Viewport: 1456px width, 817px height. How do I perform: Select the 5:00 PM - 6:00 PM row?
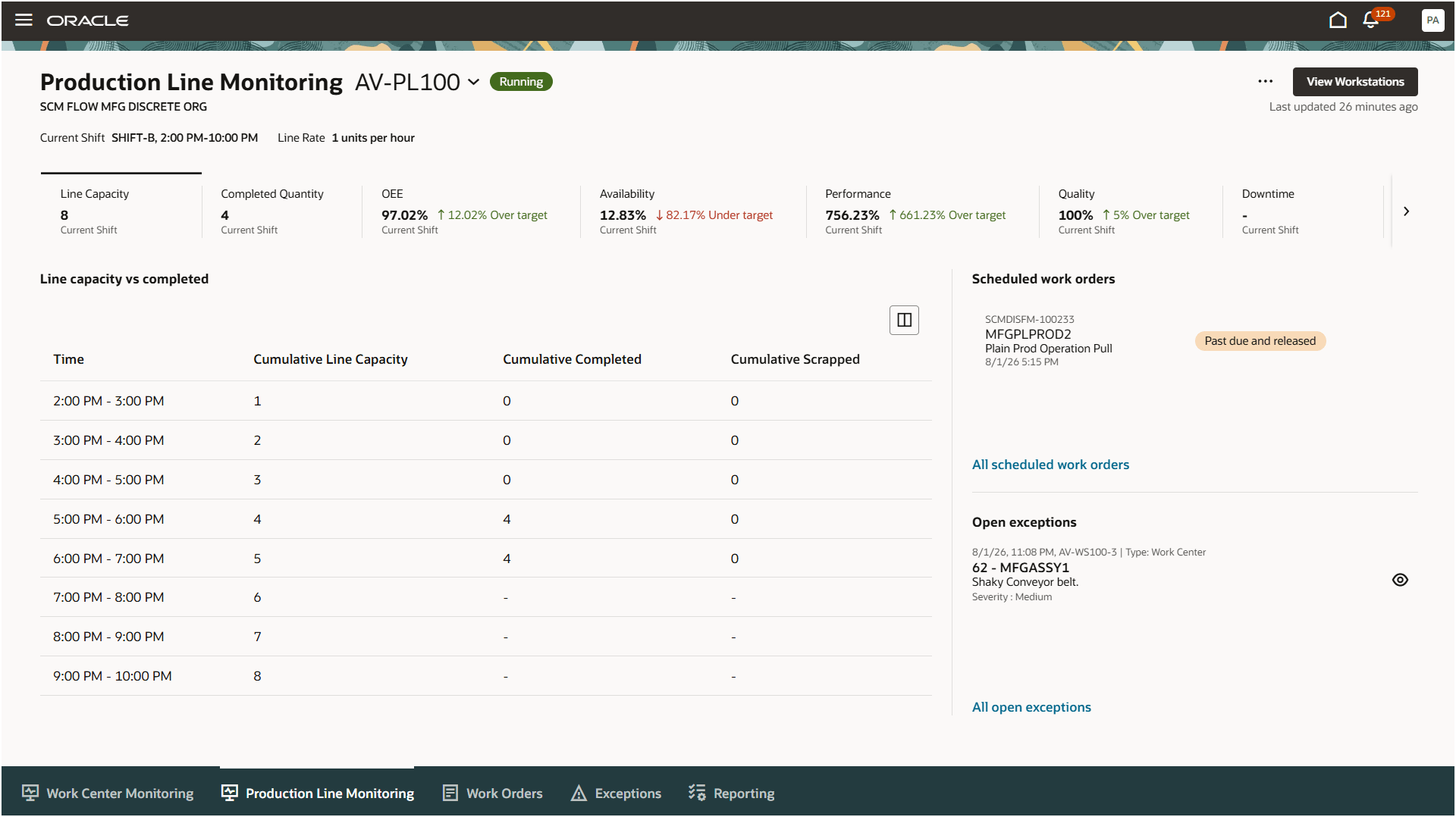click(486, 519)
